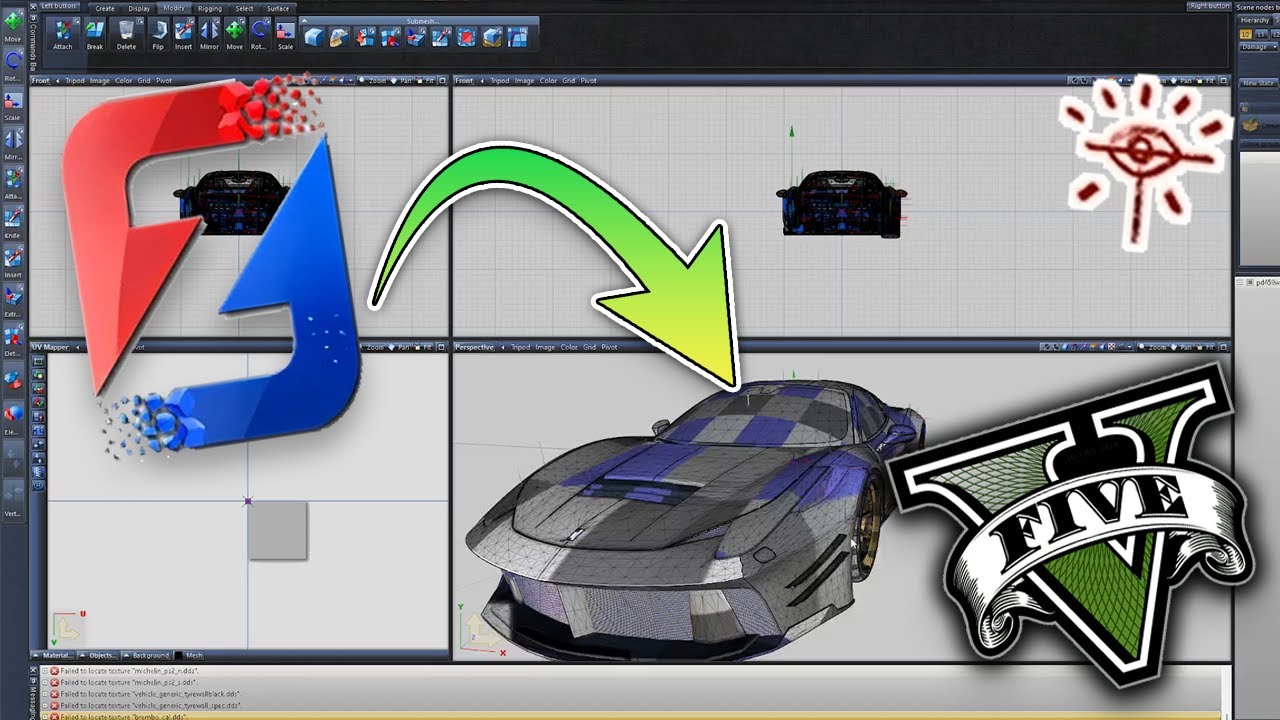Switch to the Surface ribbon tab
The width and height of the screenshot is (1280, 720).
point(278,8)
